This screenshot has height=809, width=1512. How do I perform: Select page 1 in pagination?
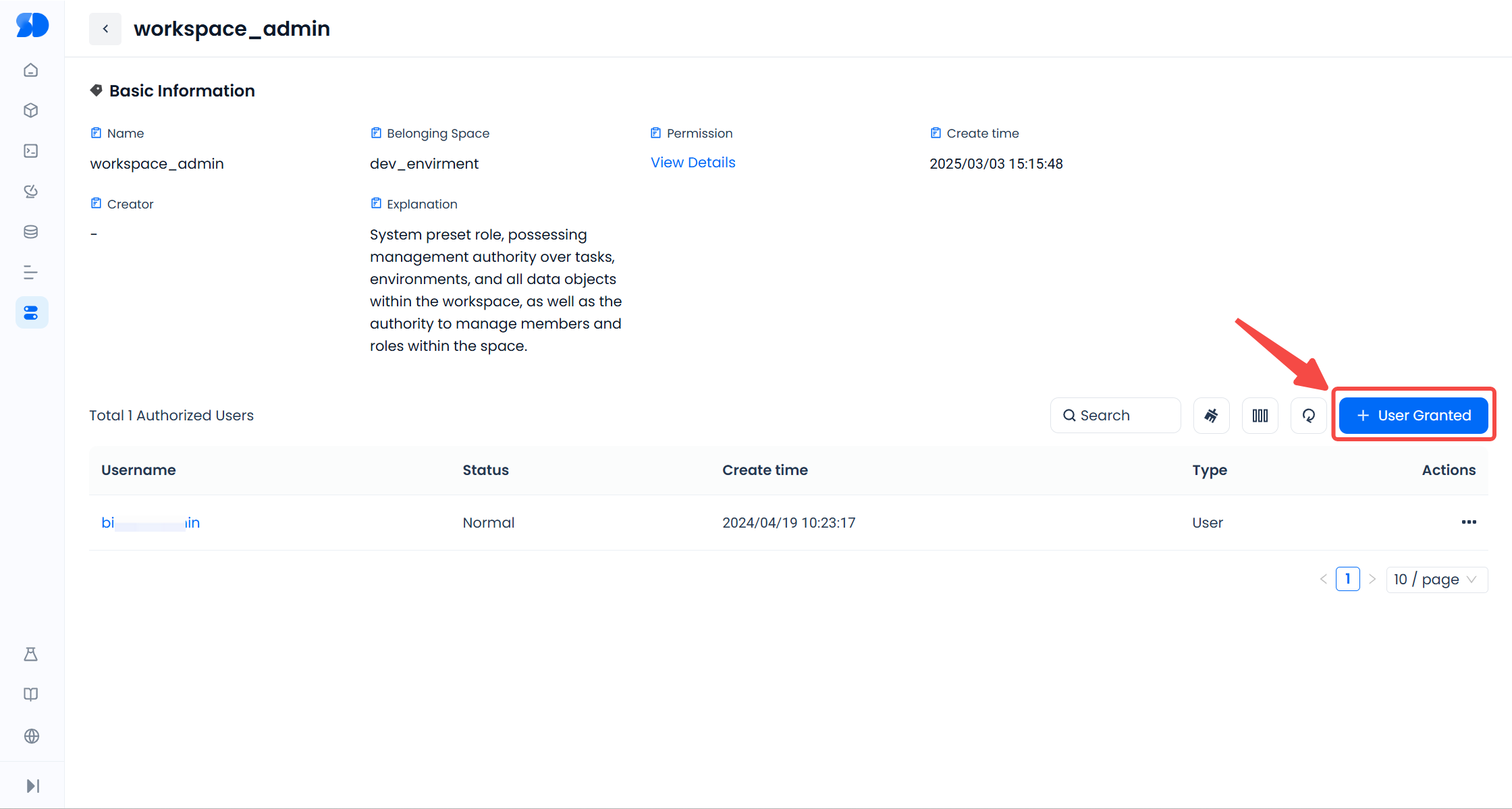1347,580
